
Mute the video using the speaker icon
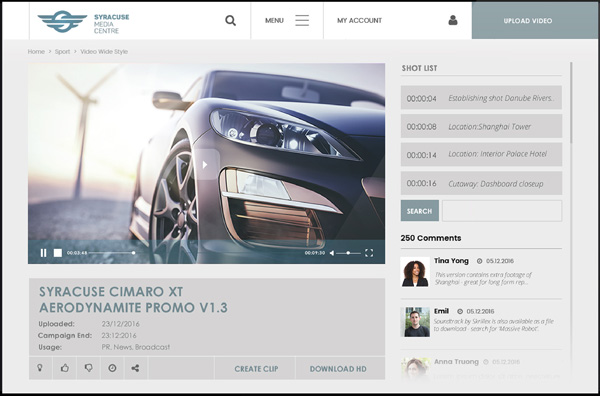coord(332,253)
